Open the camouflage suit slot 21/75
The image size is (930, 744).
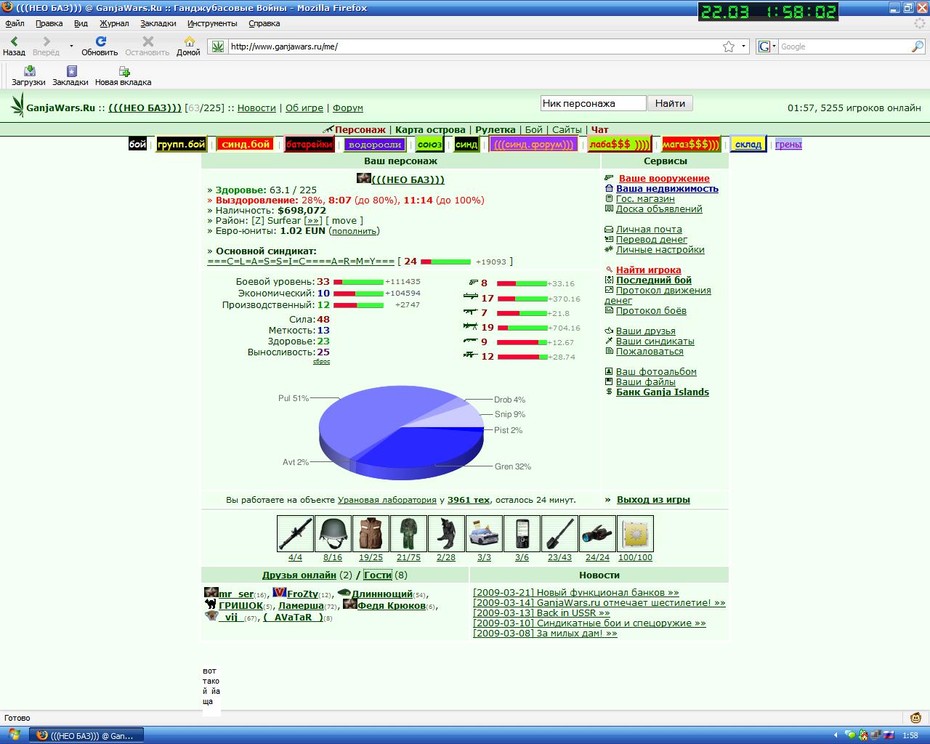pyautogui.click(x=409, y=533)
